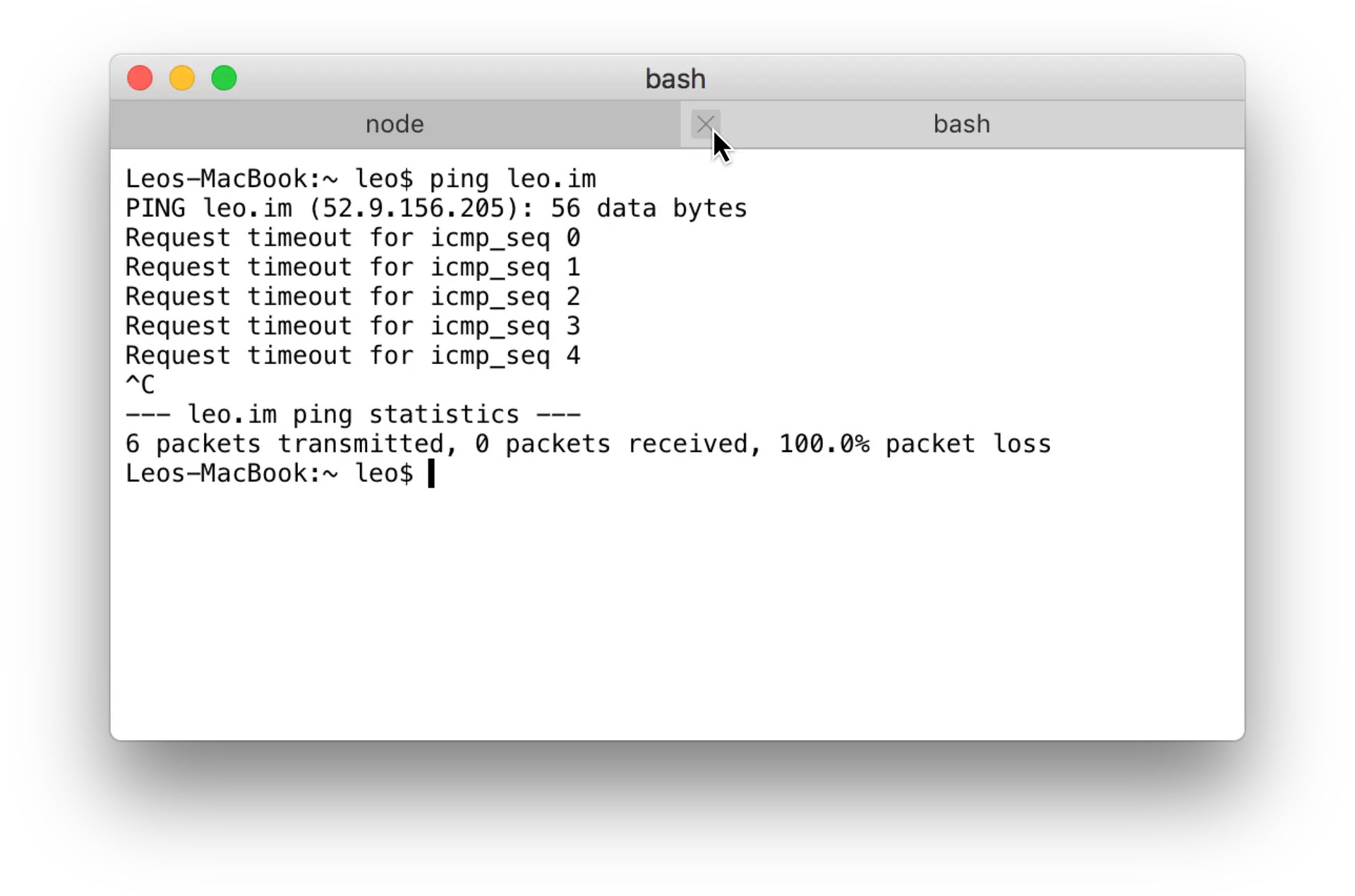Click the 100.0% packet loss text
The height and width of the screenshot is (896, 1355).
pyautogui.click(x=915, y=444)
